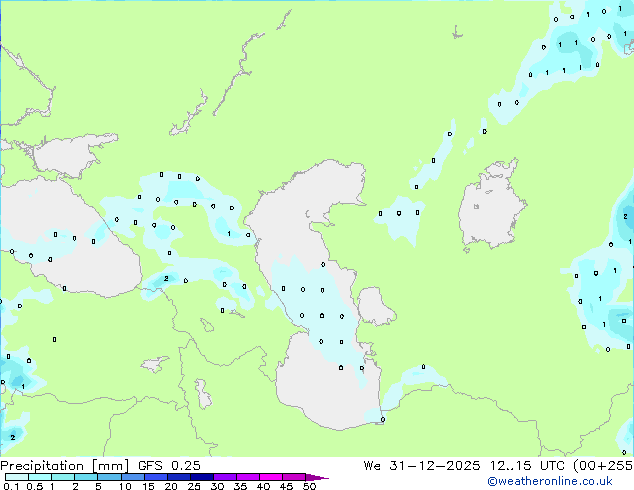The image size is (634, 490).
Task: Click the '50' legend scale label
Action: (309, 486)
